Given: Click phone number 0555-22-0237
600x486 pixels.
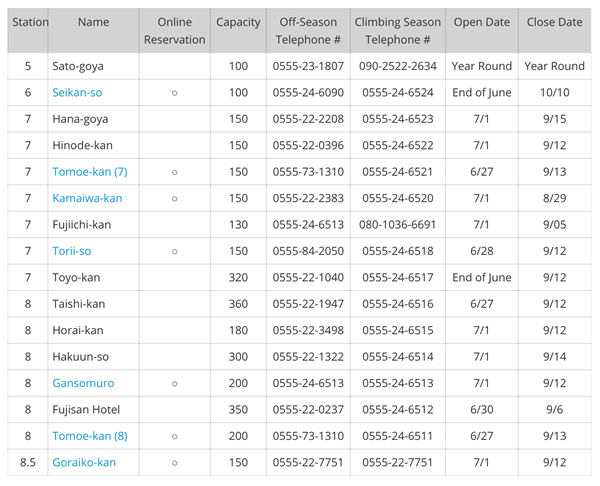Looking at the screenshot, I should 308,409.
